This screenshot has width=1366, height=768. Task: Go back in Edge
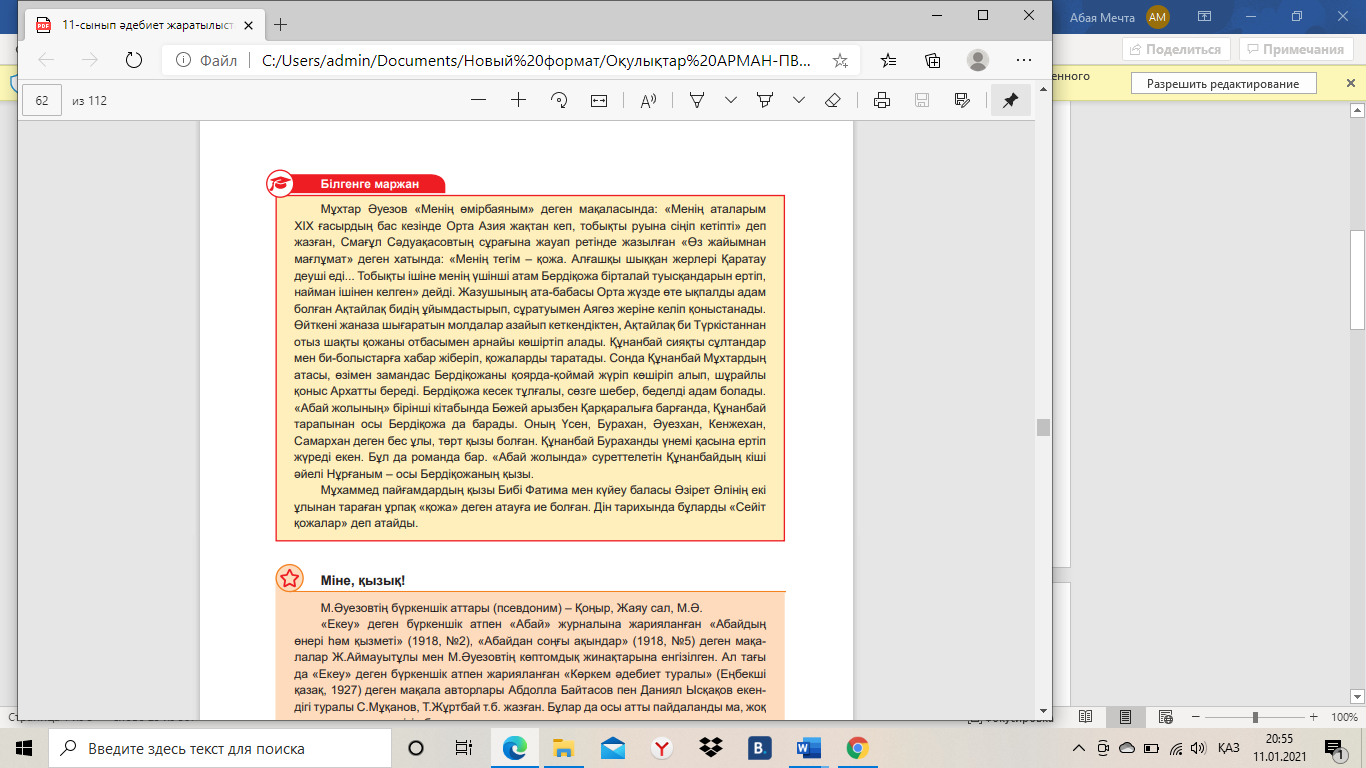point(46,60)
